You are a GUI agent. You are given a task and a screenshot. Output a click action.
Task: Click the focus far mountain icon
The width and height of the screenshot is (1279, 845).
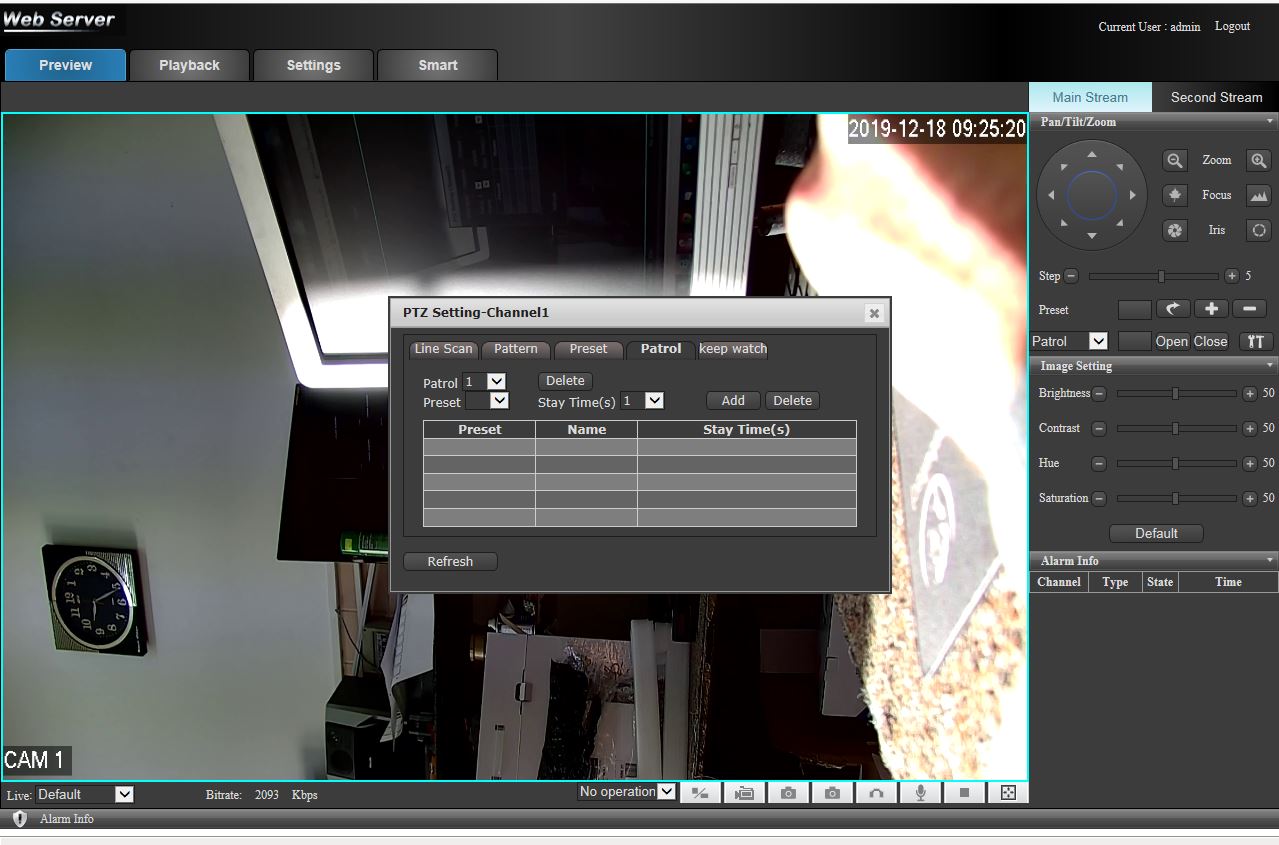(x=1258, y=195)
